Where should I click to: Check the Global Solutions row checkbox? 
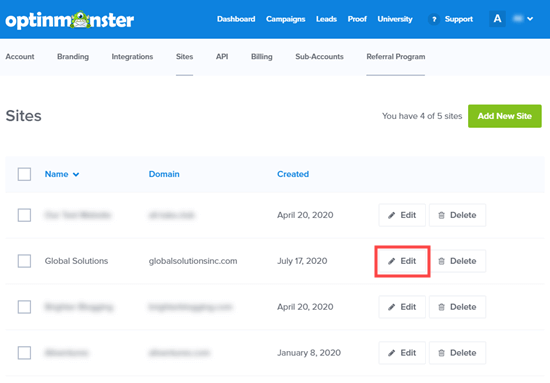coord(24,261)
